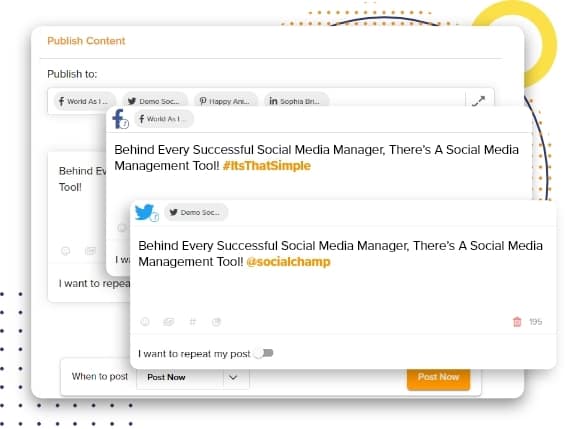Click inside the Twitter post text area
The image size is (573, 429).
[343, 270]
